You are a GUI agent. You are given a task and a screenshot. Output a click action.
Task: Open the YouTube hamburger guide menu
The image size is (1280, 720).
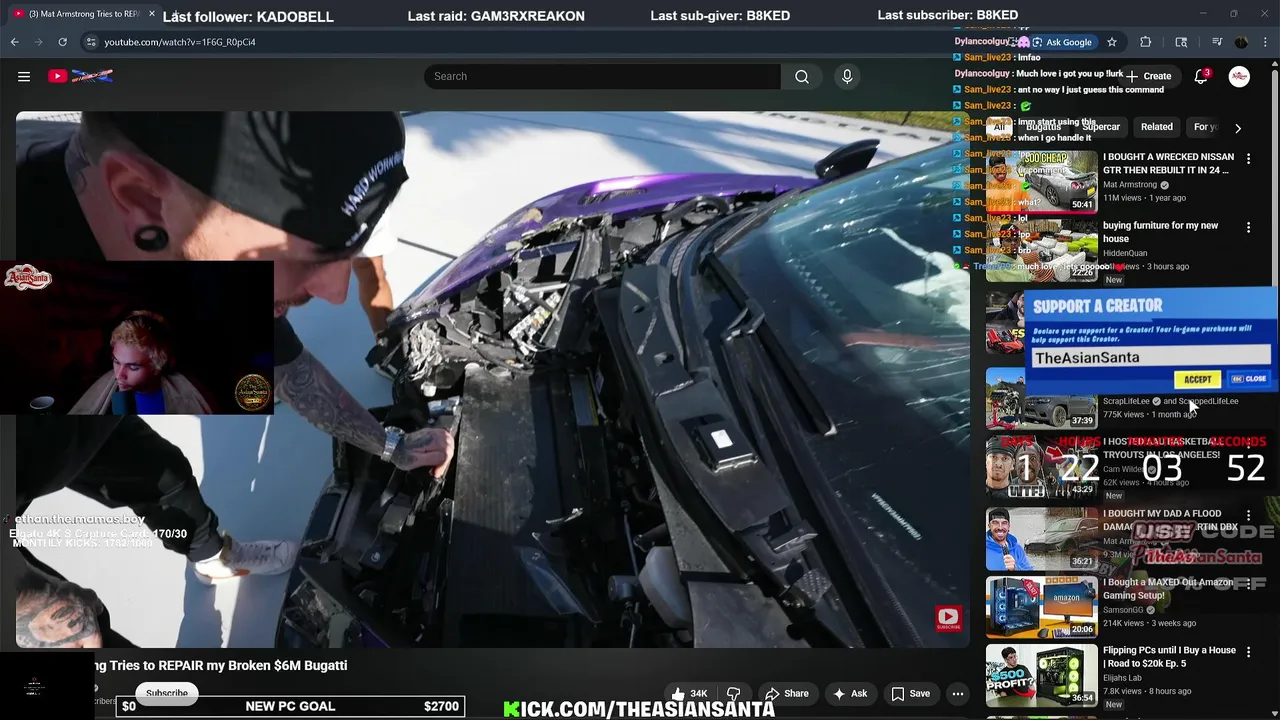pos(24,76)
